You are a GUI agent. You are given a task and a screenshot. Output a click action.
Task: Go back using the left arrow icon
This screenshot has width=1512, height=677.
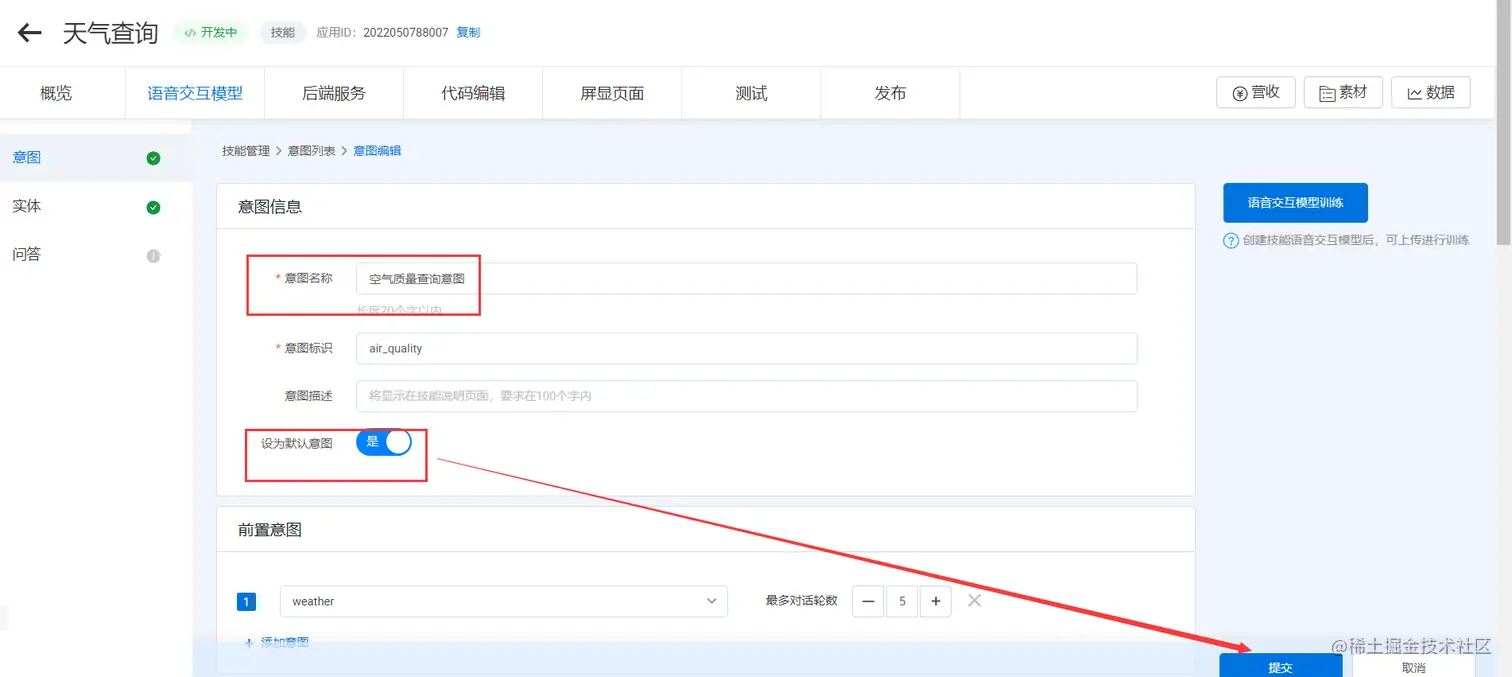pyautogui.click(x=29, y=33)
